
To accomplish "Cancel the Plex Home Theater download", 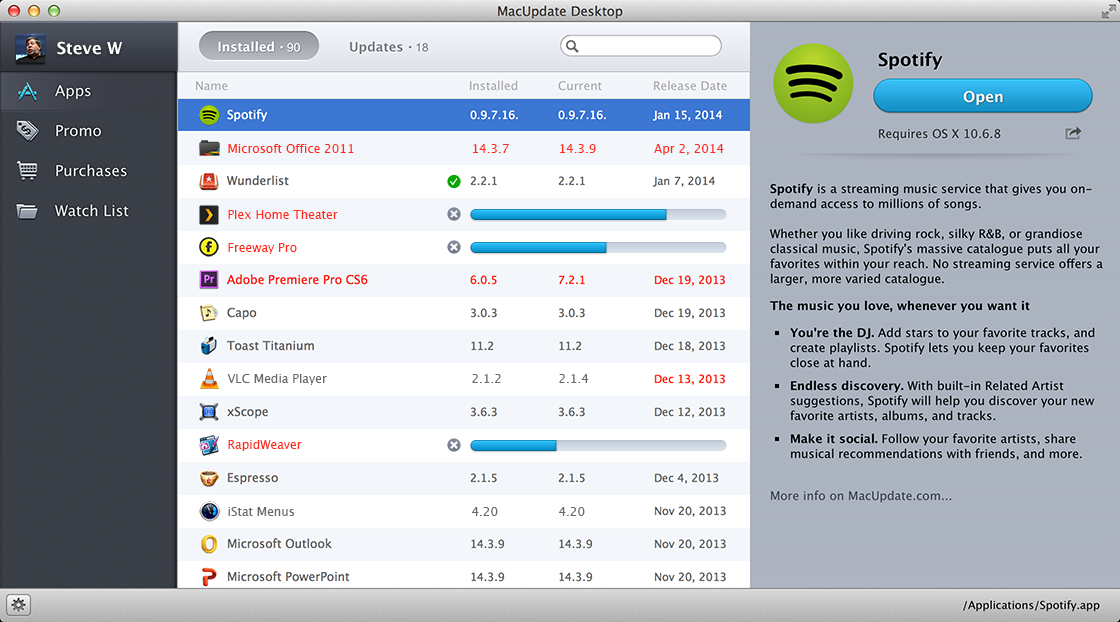I will [x=454, y=214].
